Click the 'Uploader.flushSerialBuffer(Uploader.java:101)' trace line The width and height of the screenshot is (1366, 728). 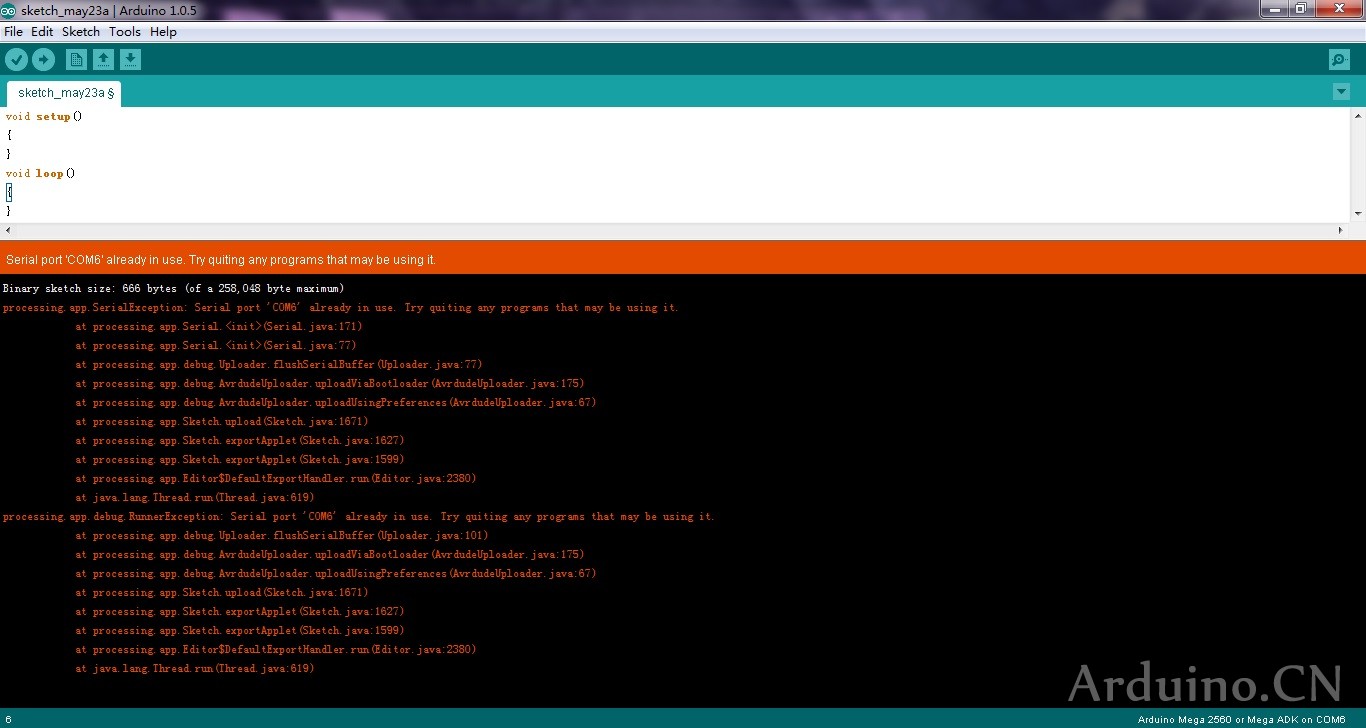pos(282,536)
